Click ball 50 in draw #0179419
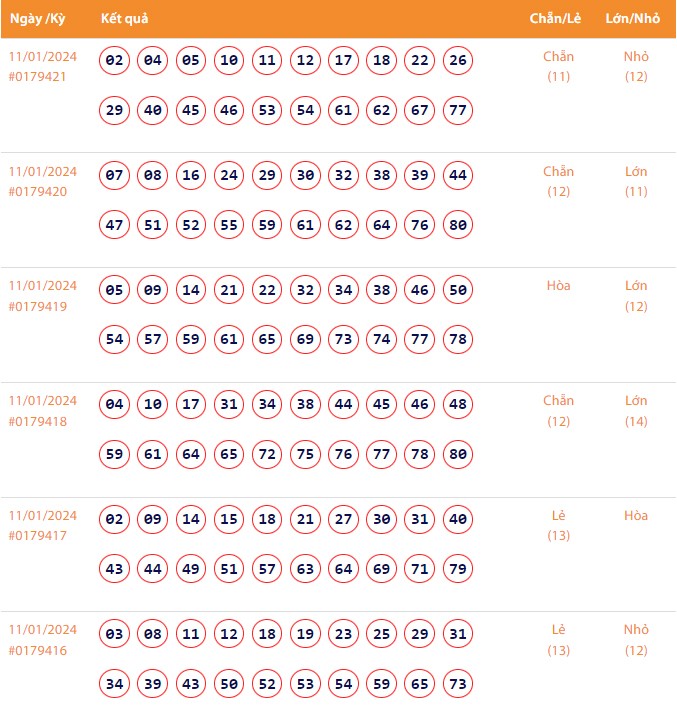This screenshot has height=724, width=677. point(458,291)
